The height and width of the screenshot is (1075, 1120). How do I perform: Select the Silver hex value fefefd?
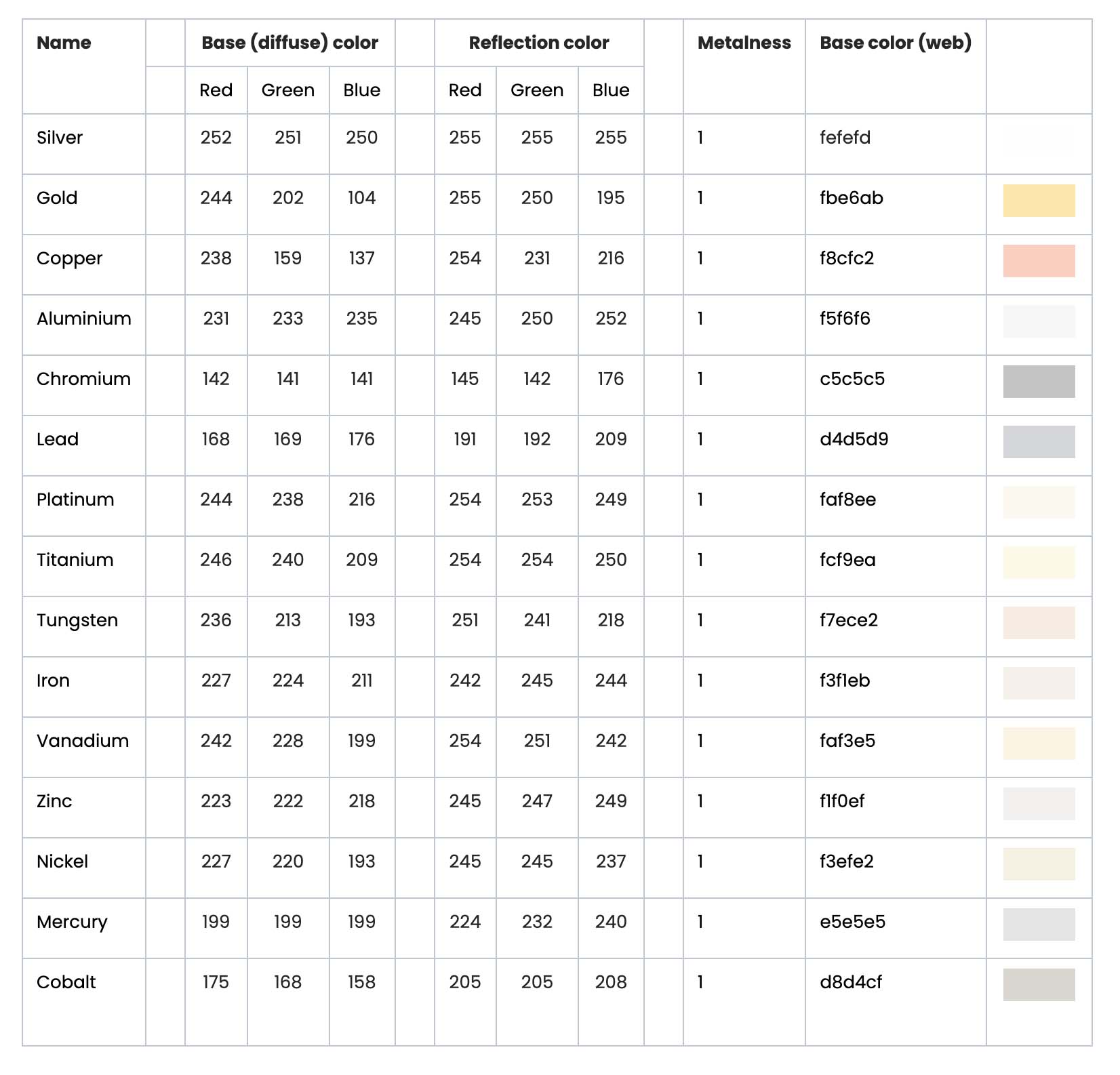tap(845, 138)
